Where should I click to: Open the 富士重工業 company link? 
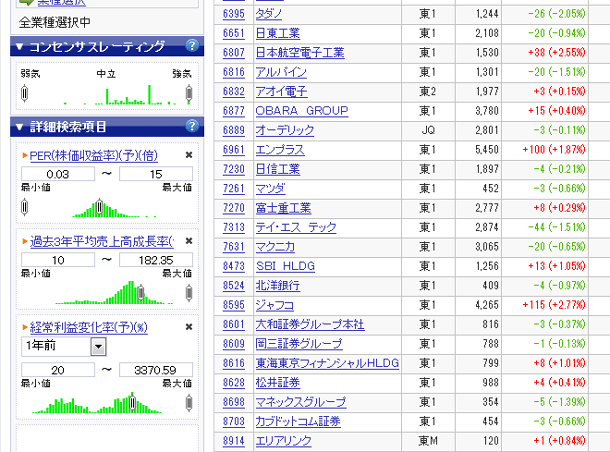[x=283, y=208]
